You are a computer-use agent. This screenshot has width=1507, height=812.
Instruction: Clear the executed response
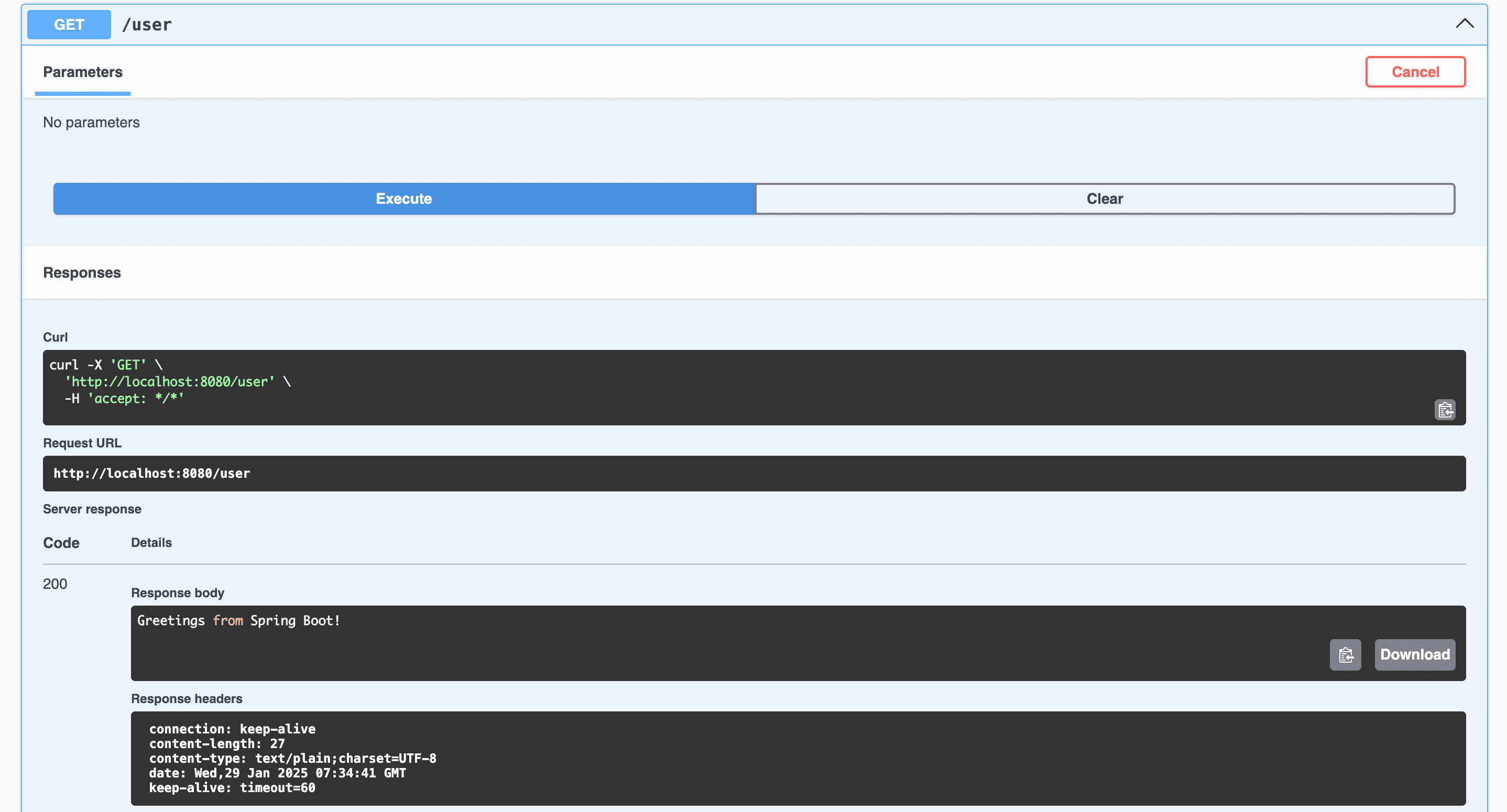(x=1105, y=199)
